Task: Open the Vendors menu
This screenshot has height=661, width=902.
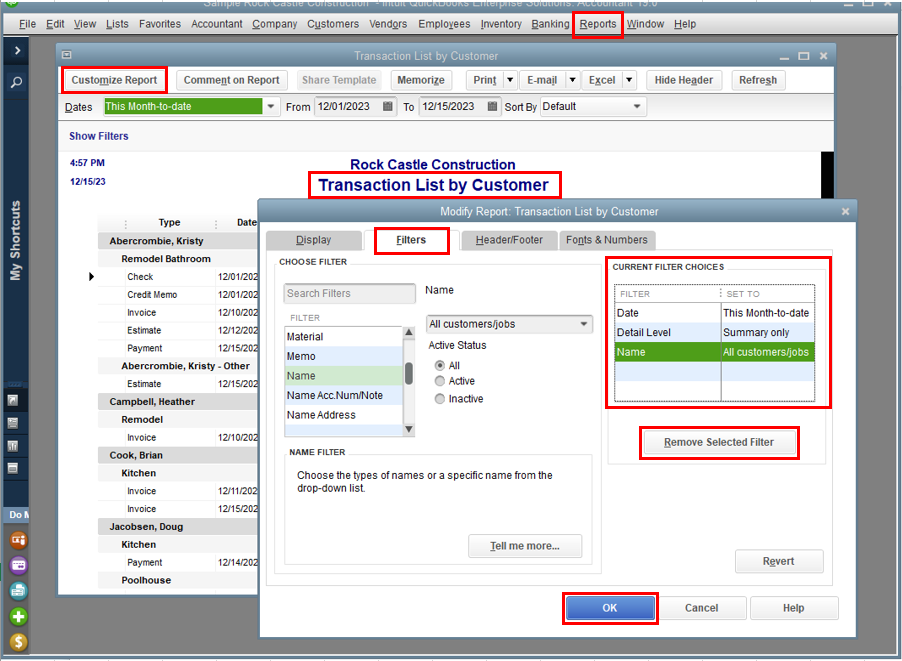Action: point(388,24)
